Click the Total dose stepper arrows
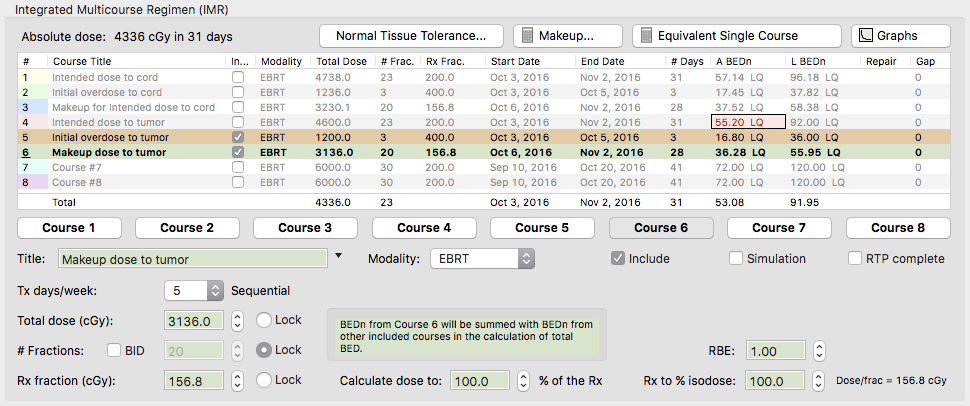 (237, 322)
